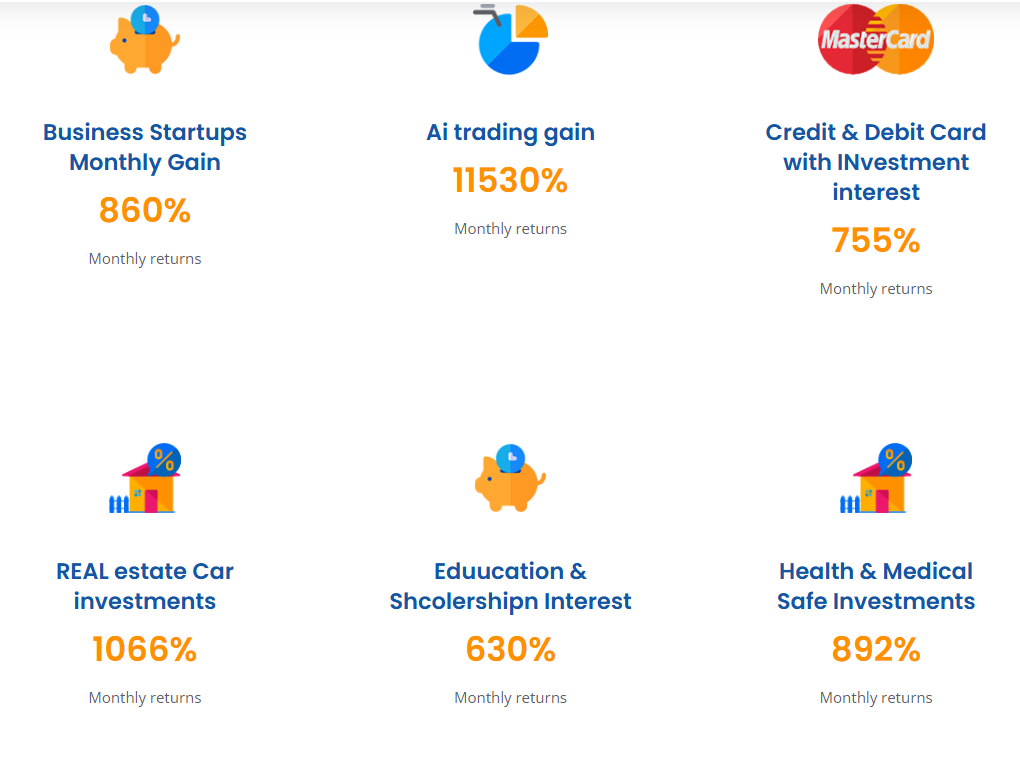
Task: Click the pie chart icon above Ai trading gain
Action: [512, 40]
